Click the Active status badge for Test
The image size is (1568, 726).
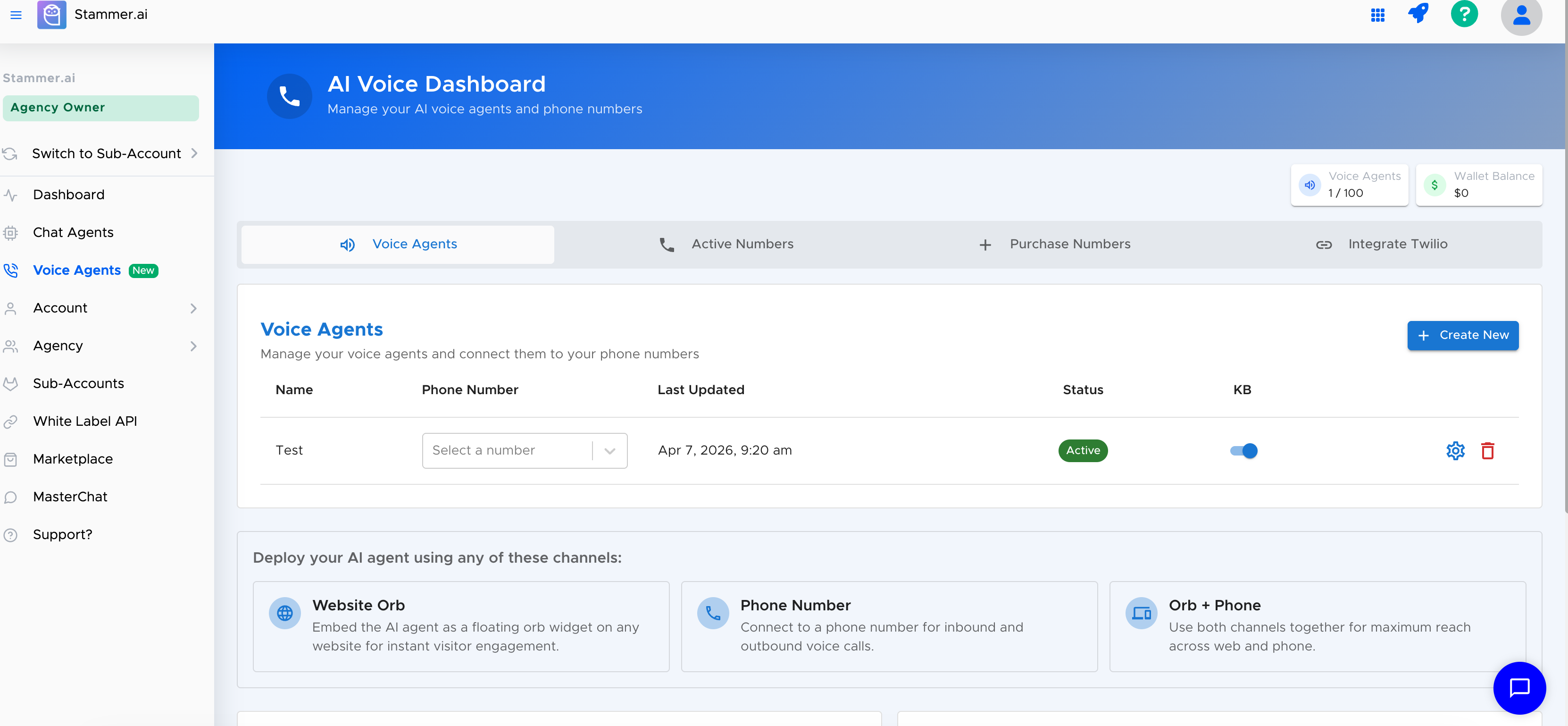pos(1083,451)
